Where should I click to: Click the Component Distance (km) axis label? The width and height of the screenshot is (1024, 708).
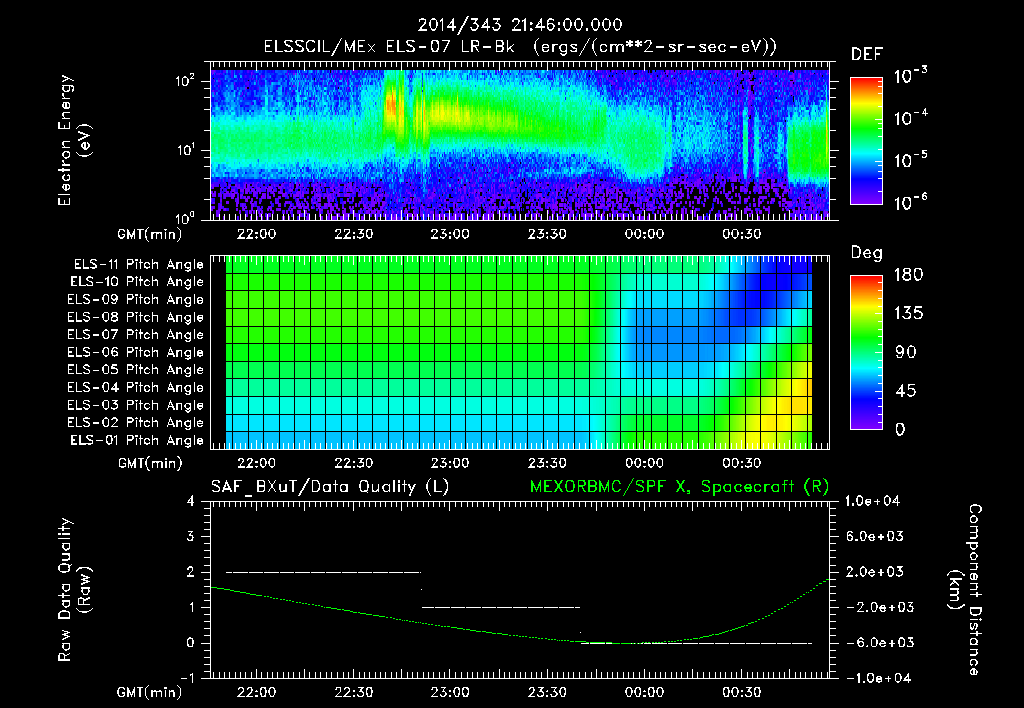965,590
